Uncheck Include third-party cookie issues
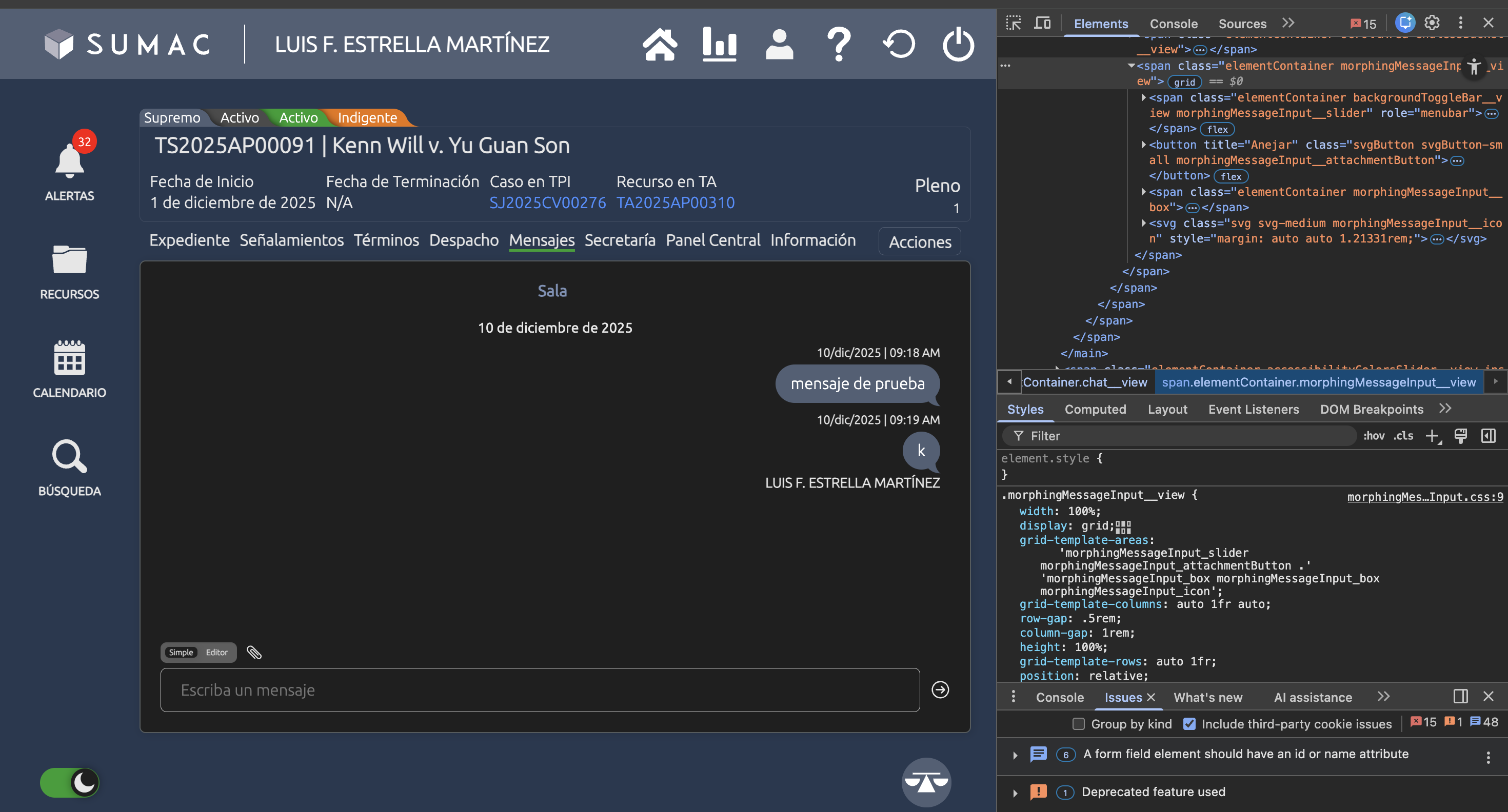This screenshot has width=1508, height=812. 1189,724
